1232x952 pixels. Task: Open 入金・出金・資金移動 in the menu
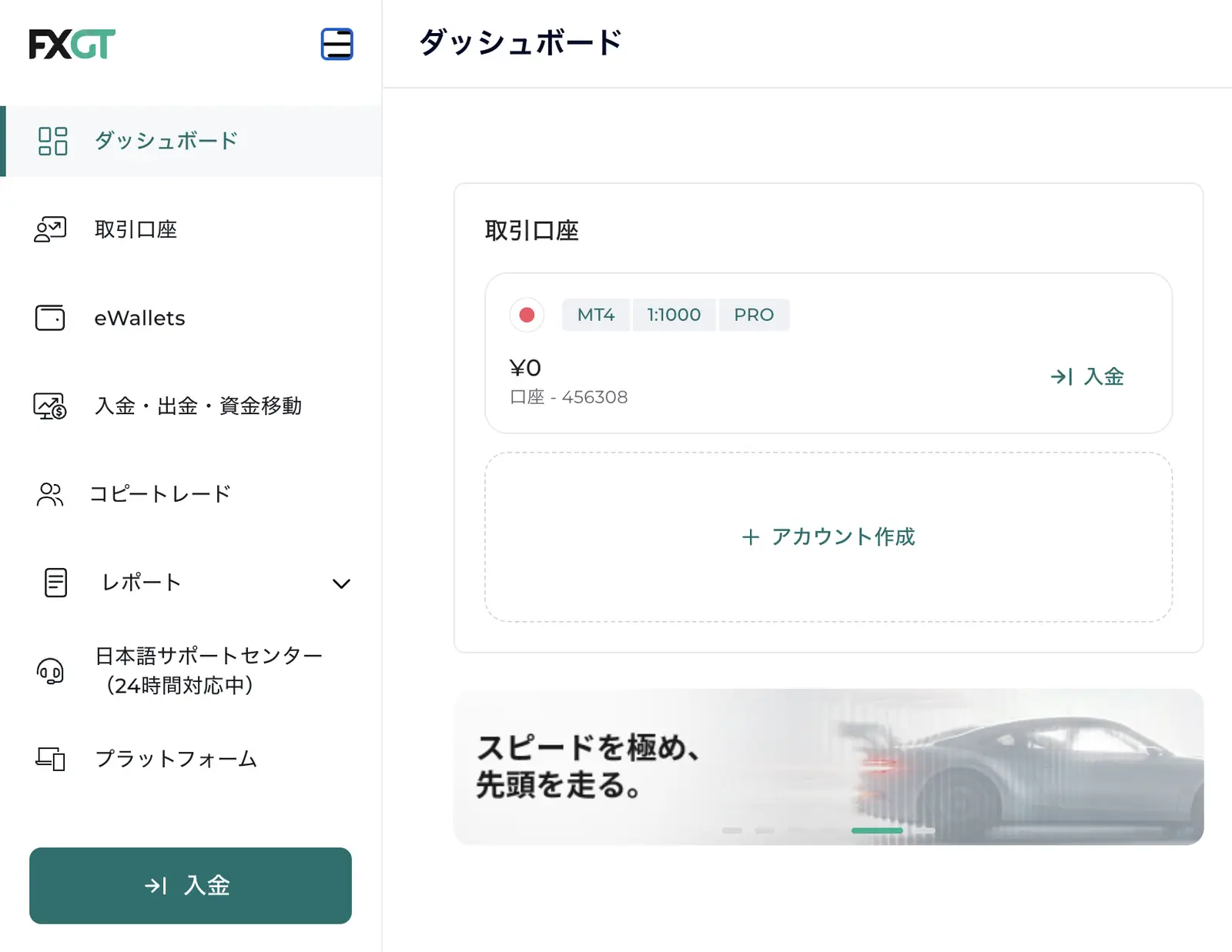[191, 406]
